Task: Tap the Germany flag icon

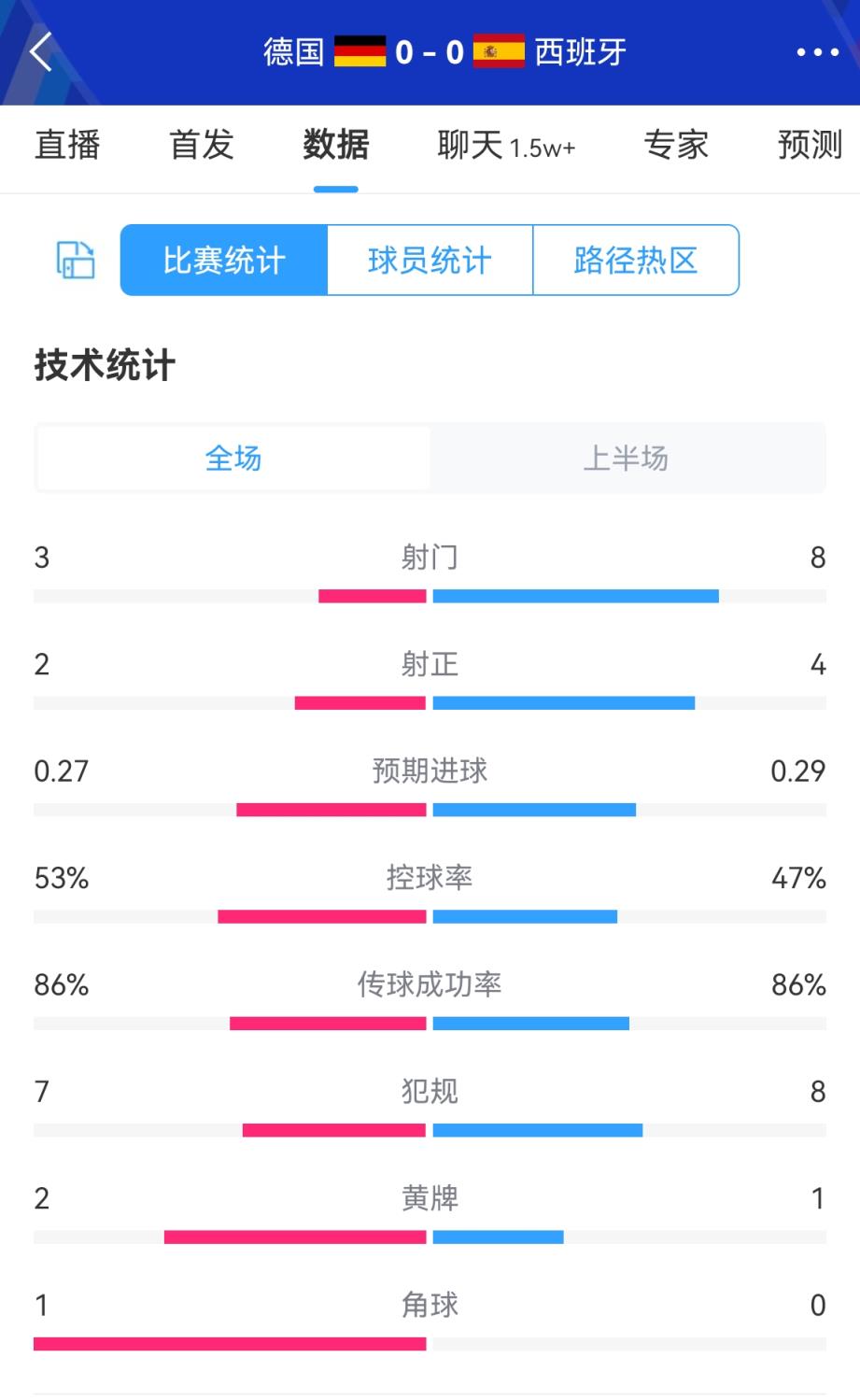Action: [x=360, y=51]
